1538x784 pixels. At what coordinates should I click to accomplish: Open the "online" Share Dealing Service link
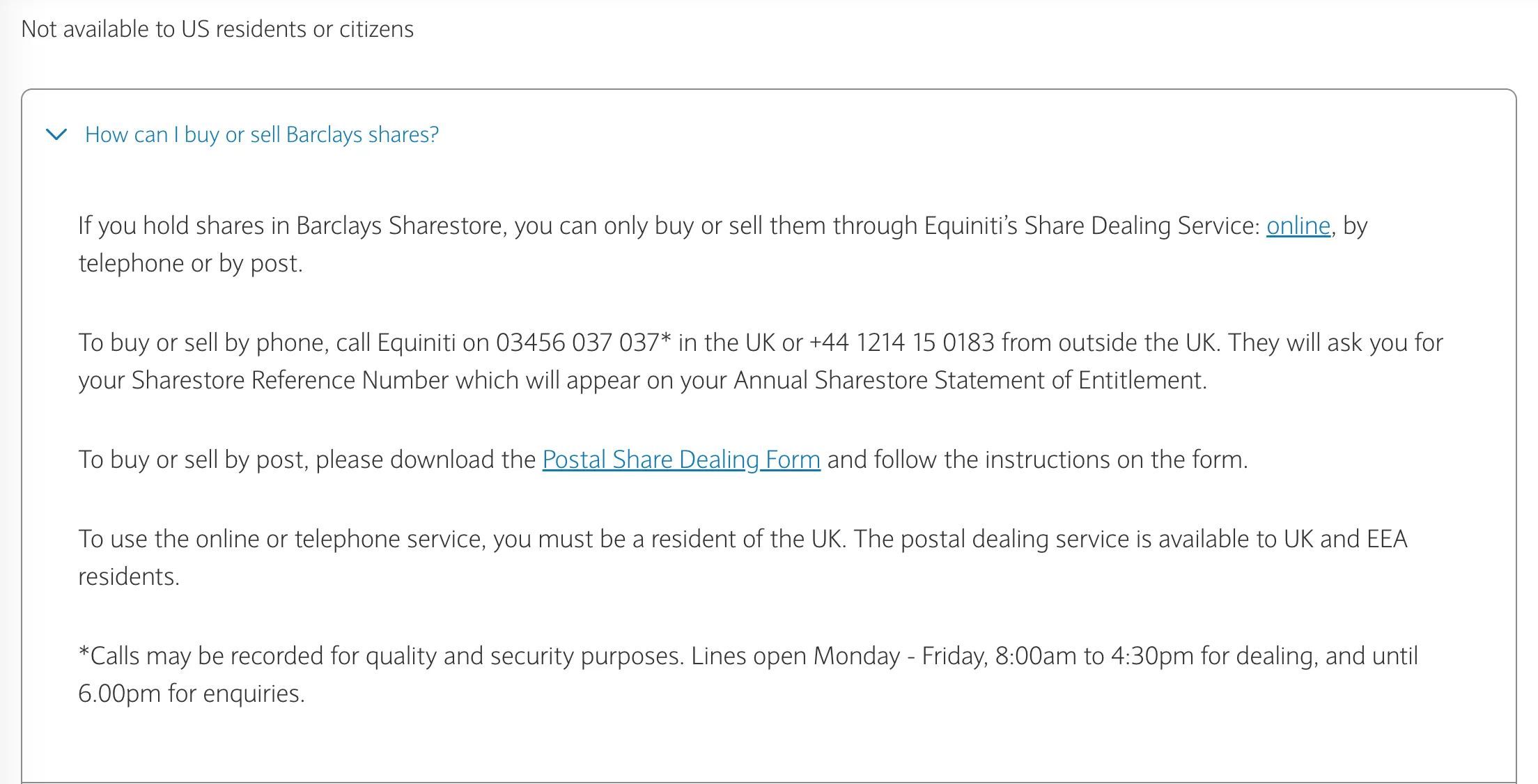pyautogui.click(x=1298, y=226)
